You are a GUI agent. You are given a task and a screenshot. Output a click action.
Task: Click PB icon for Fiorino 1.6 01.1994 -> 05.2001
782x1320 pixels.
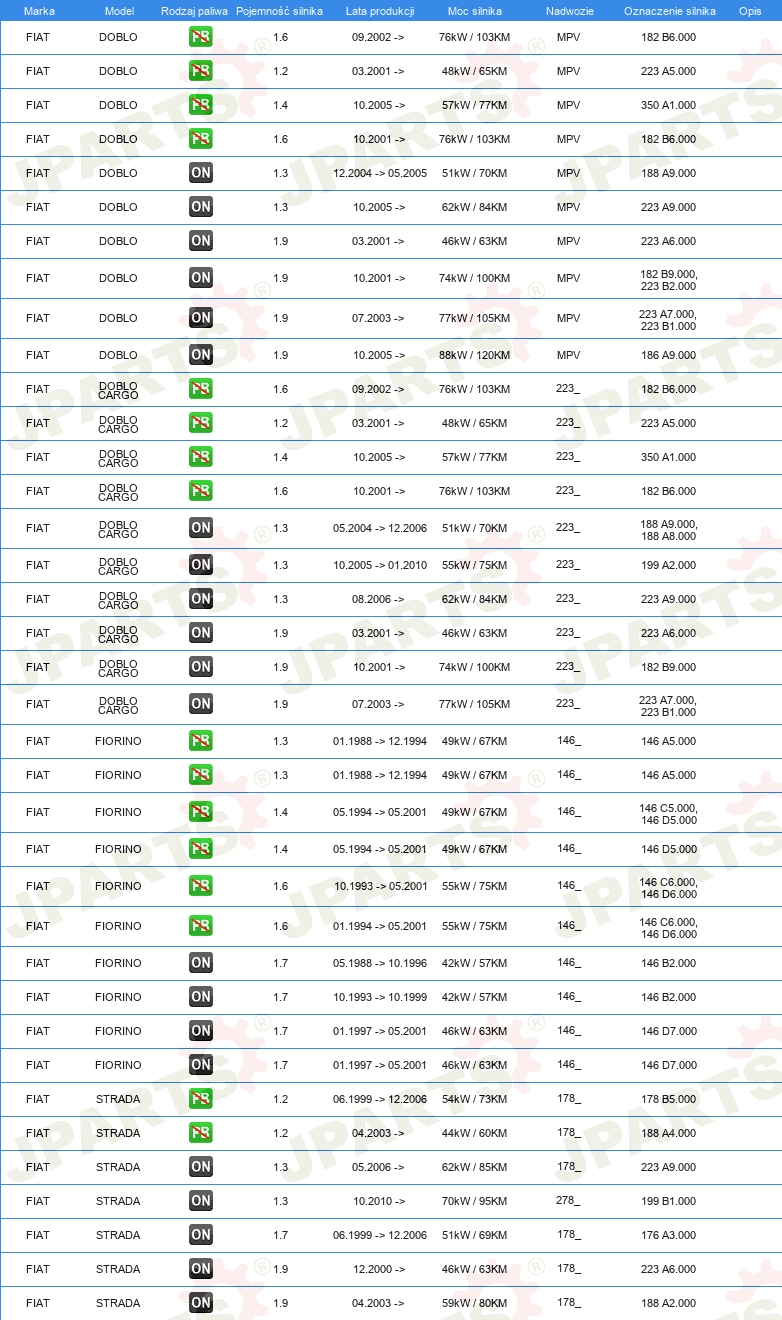coord(201,926)
